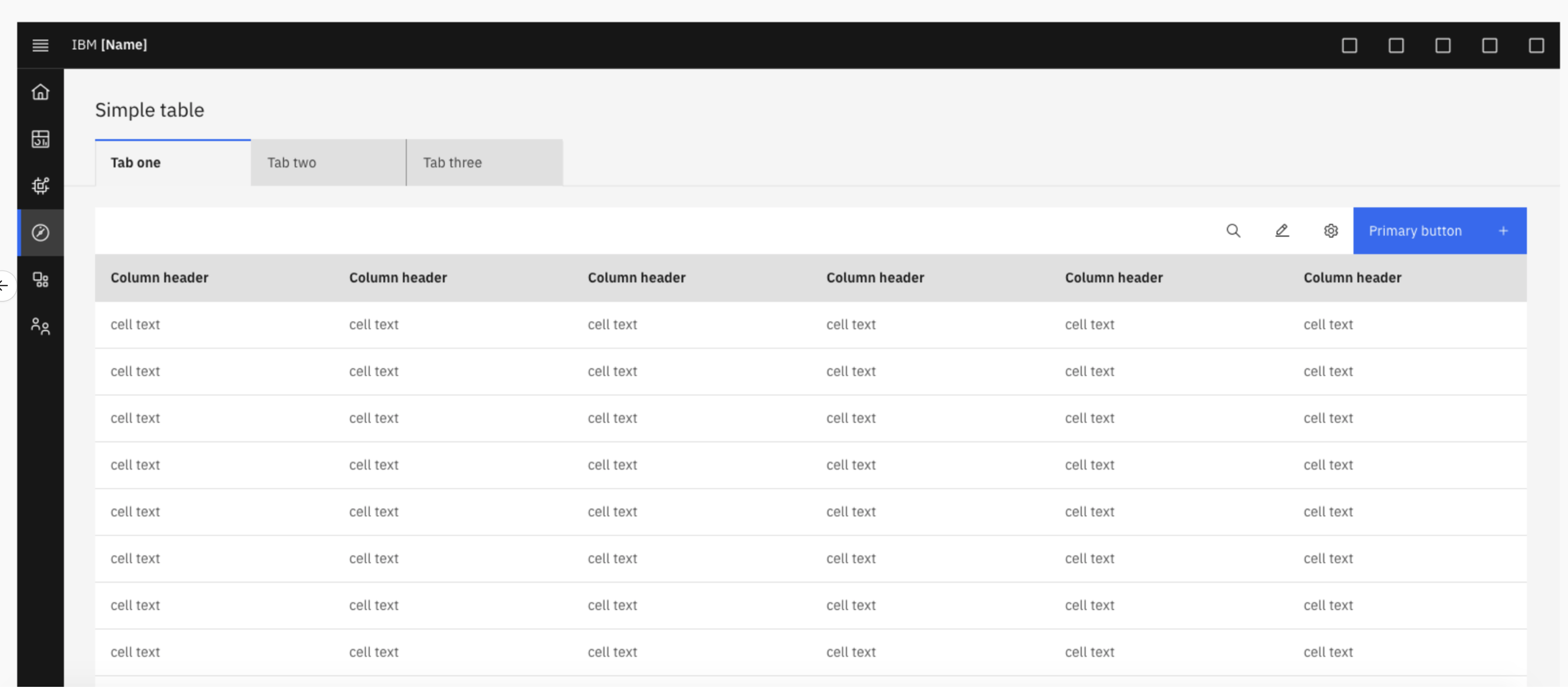Select the chip/component icon in the sidebar
1568x691 pixels.
(40, 186)
